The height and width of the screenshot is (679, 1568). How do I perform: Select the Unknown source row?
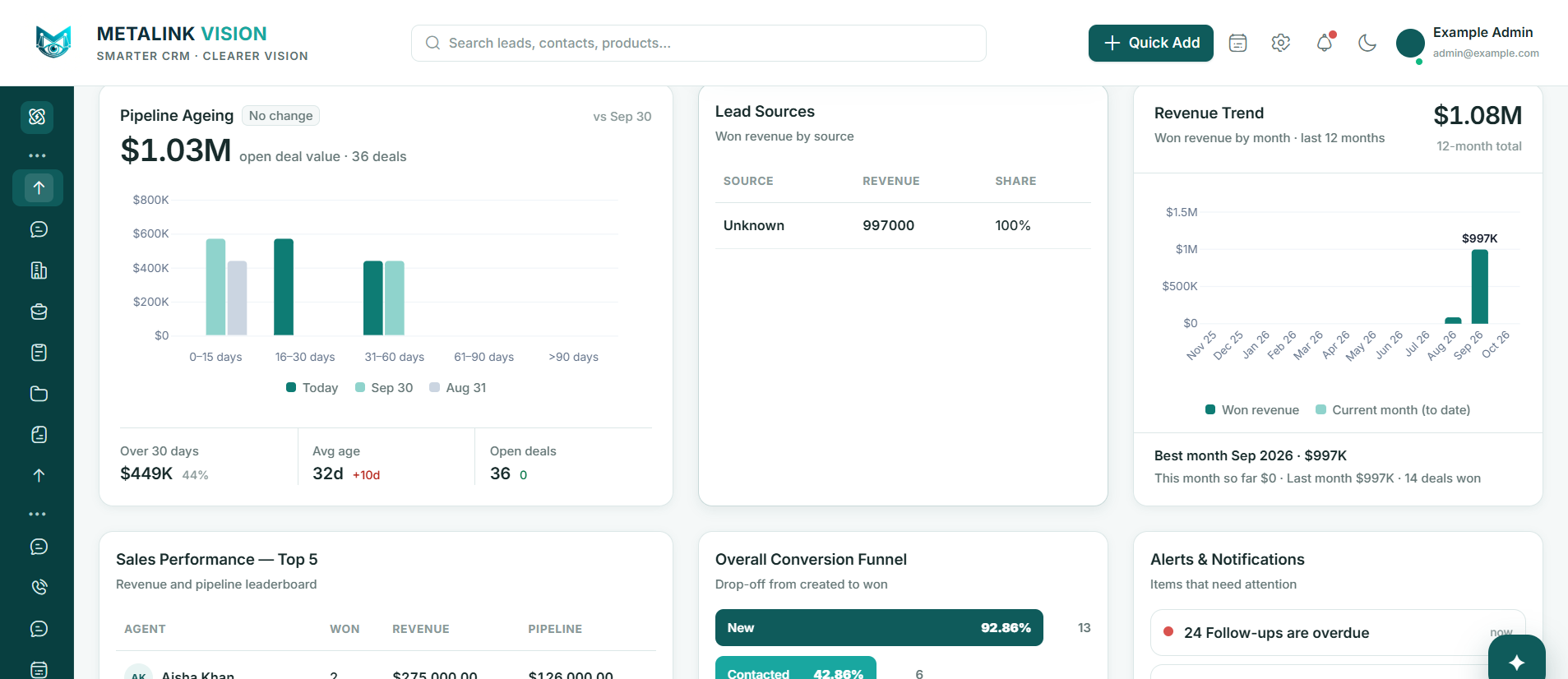[x=903, y=225]
